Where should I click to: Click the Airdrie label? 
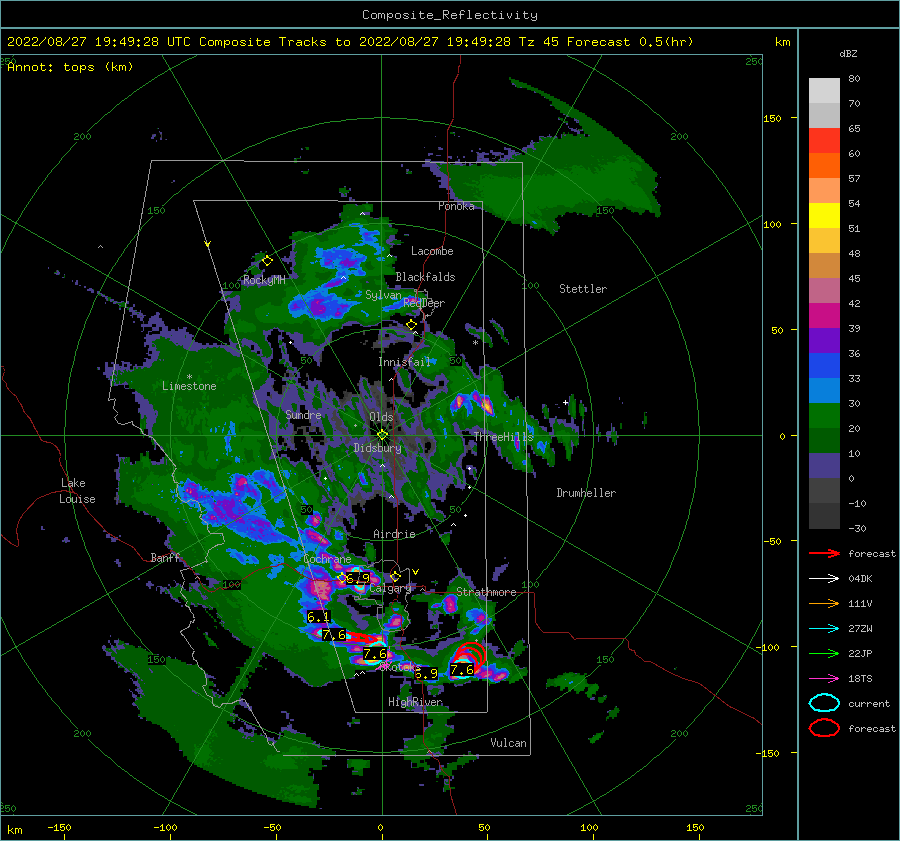394,534
